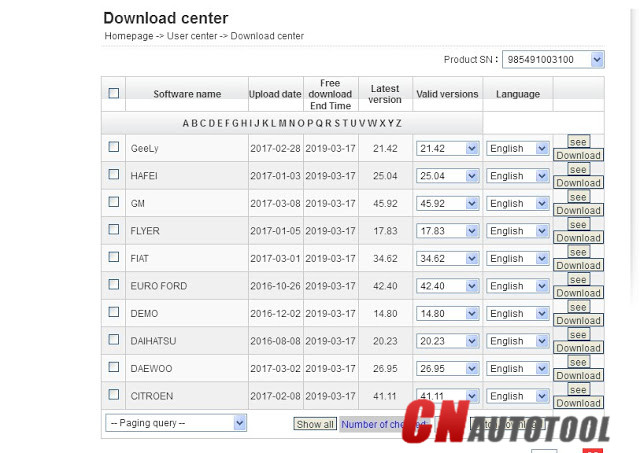The width and height of the screenshot is (640, 453).
Task: Click see button for FLYER
Action: [x=578, y=224]
